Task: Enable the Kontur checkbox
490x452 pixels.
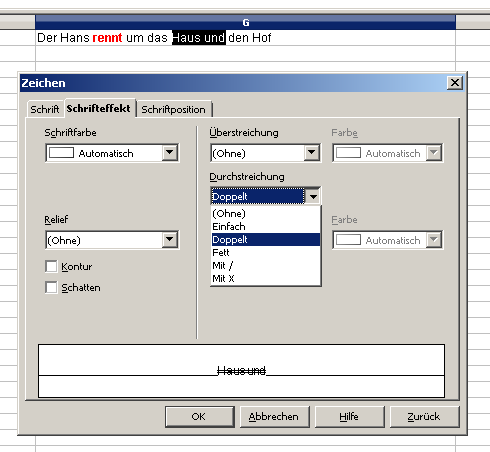Action: (x=51, y=266)
